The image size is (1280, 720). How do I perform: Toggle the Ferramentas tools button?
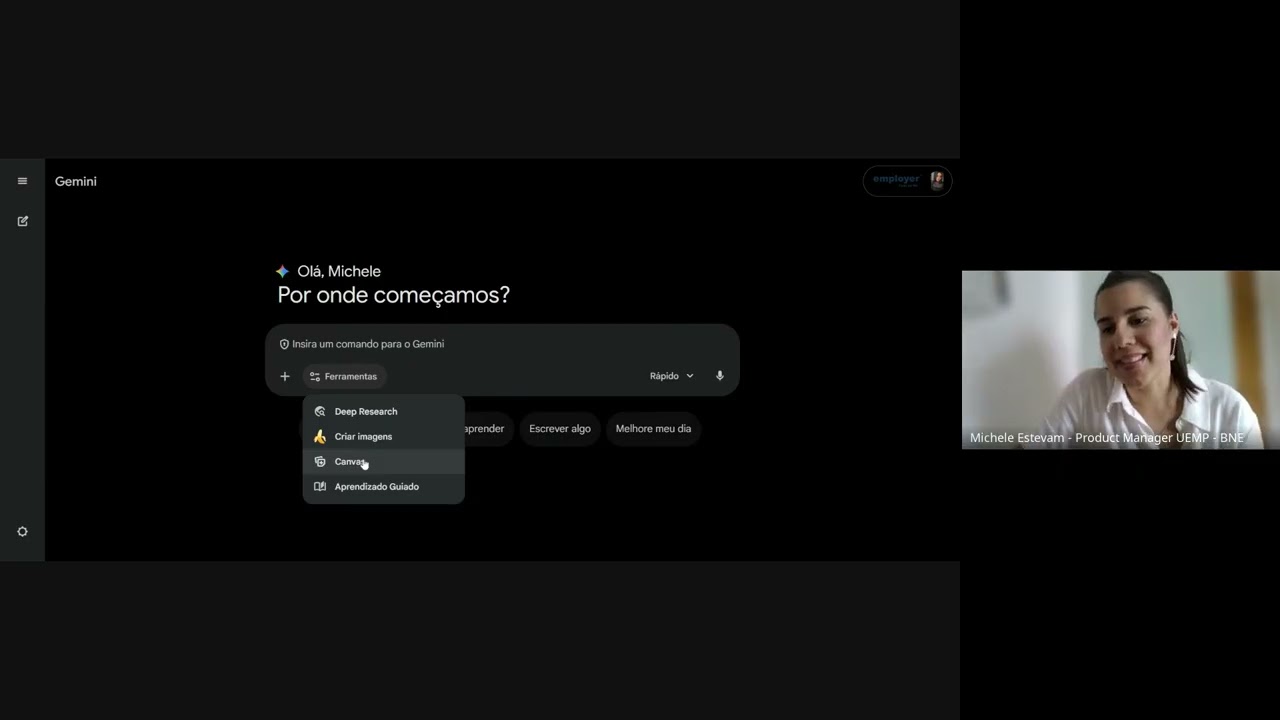point(343,376)
